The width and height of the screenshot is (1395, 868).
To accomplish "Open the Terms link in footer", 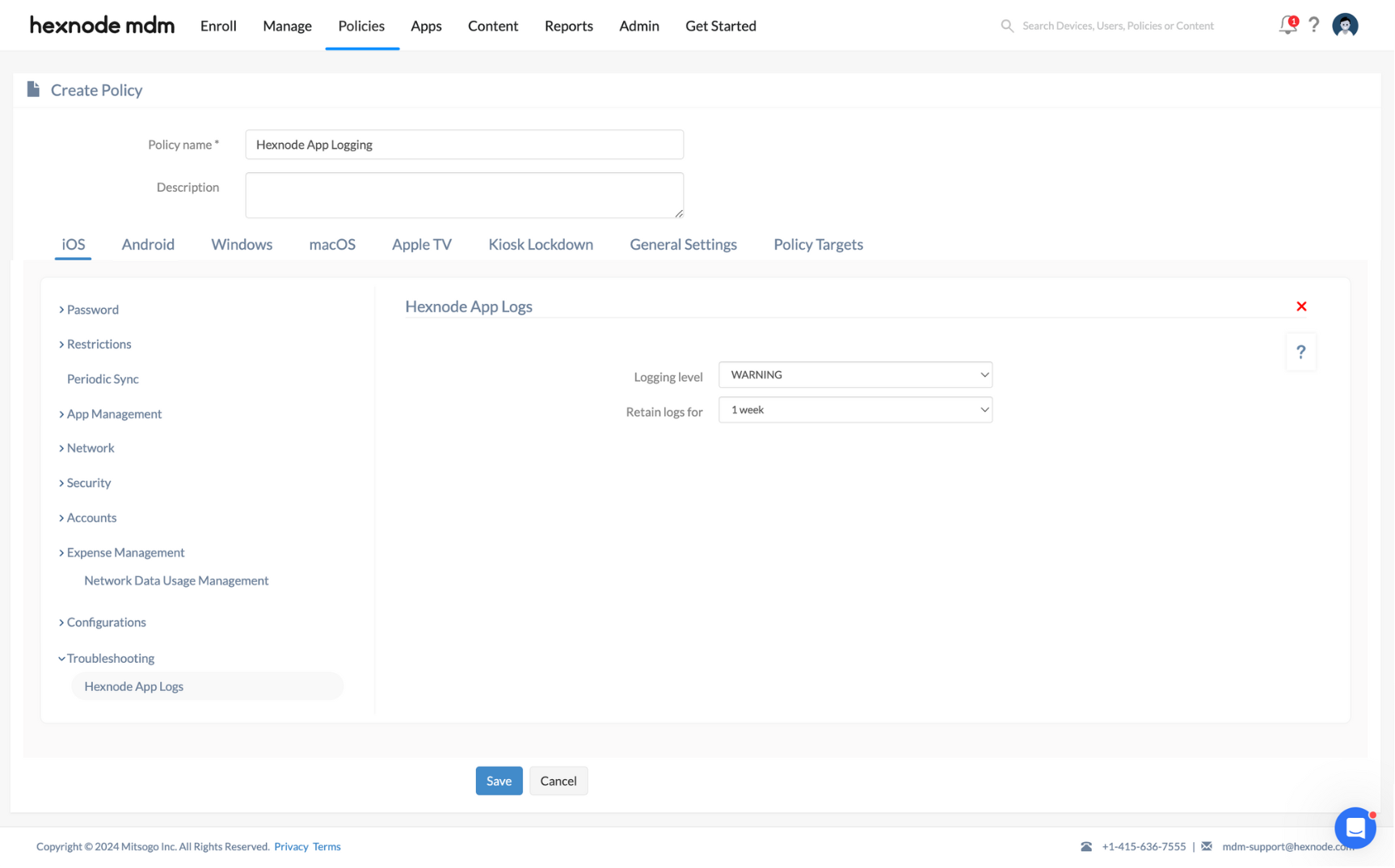I will pyautogui.click(x=327, y=847).
